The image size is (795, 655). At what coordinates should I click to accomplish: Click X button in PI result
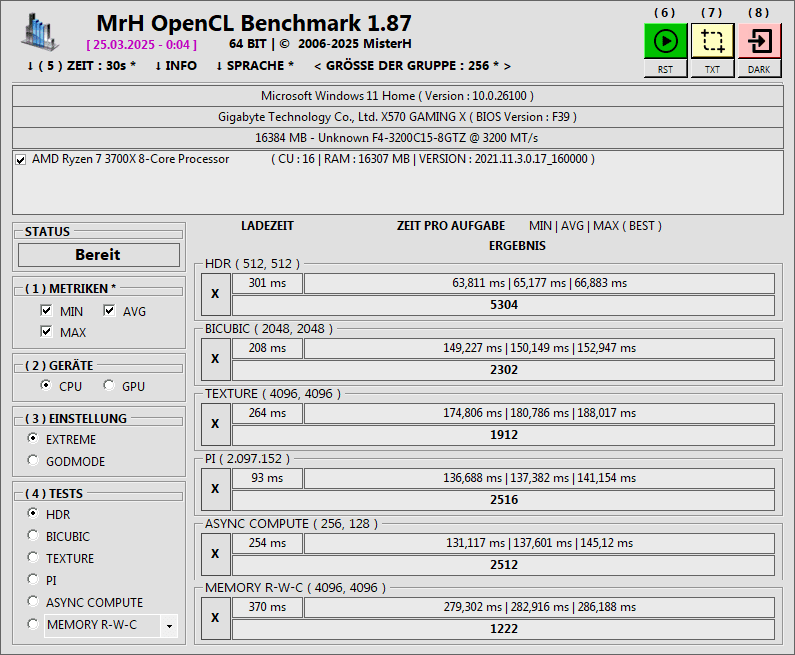(215, 489)
